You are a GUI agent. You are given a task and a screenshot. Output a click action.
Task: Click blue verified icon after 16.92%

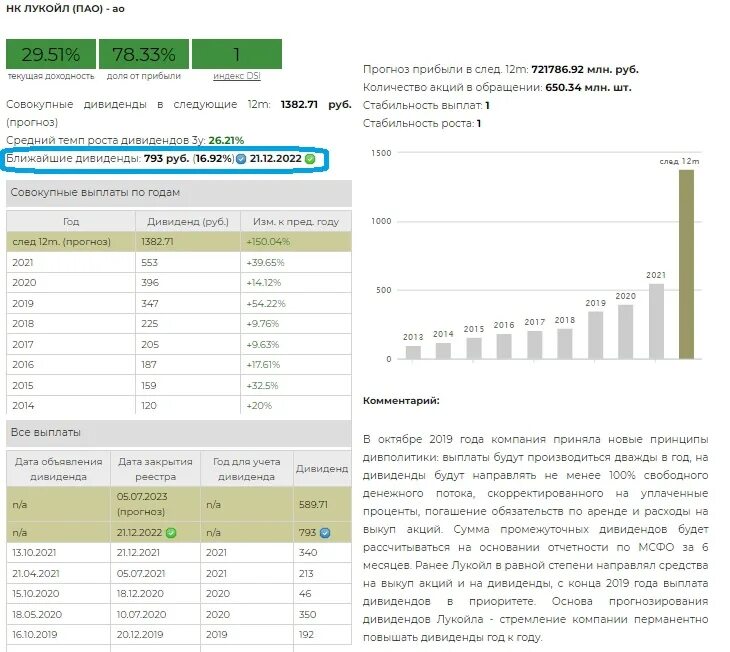241,159
